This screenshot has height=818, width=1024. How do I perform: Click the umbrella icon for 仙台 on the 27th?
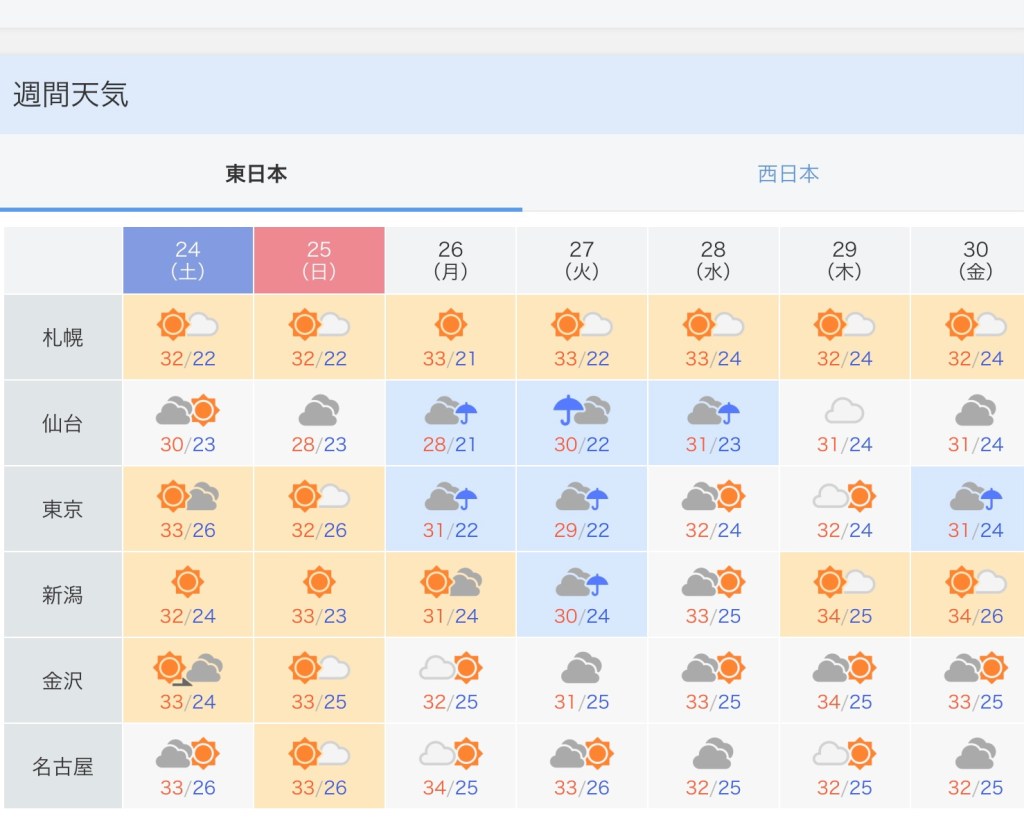point(581,410)
